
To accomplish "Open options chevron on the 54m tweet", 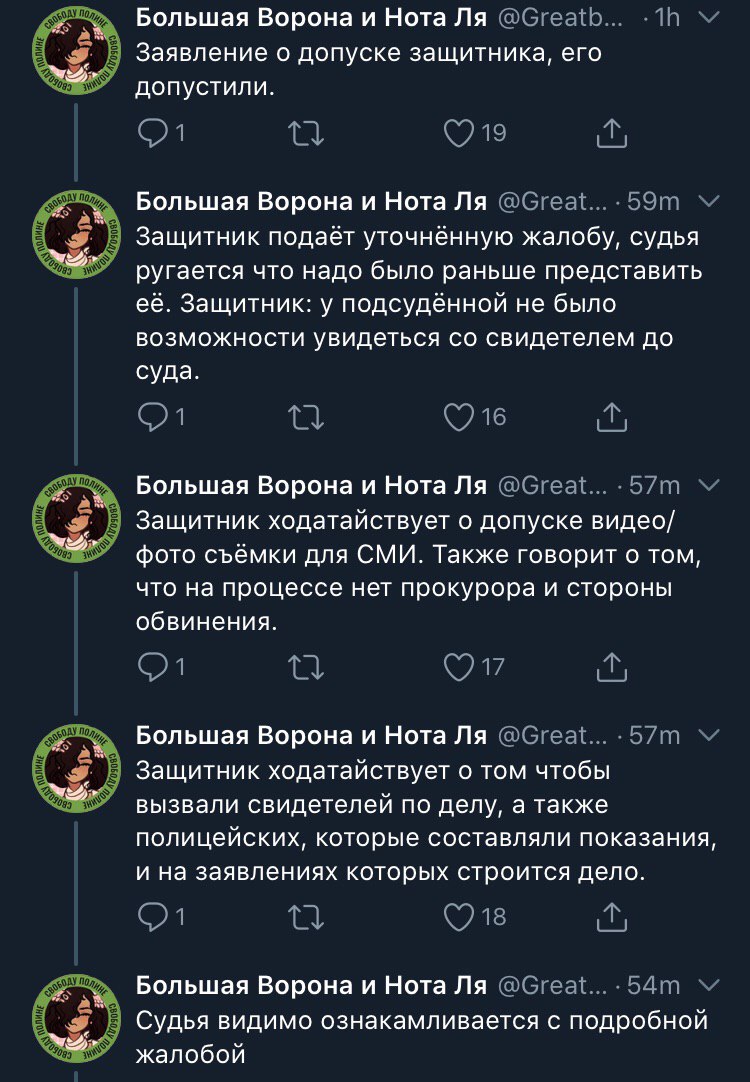I will (707, 986).
